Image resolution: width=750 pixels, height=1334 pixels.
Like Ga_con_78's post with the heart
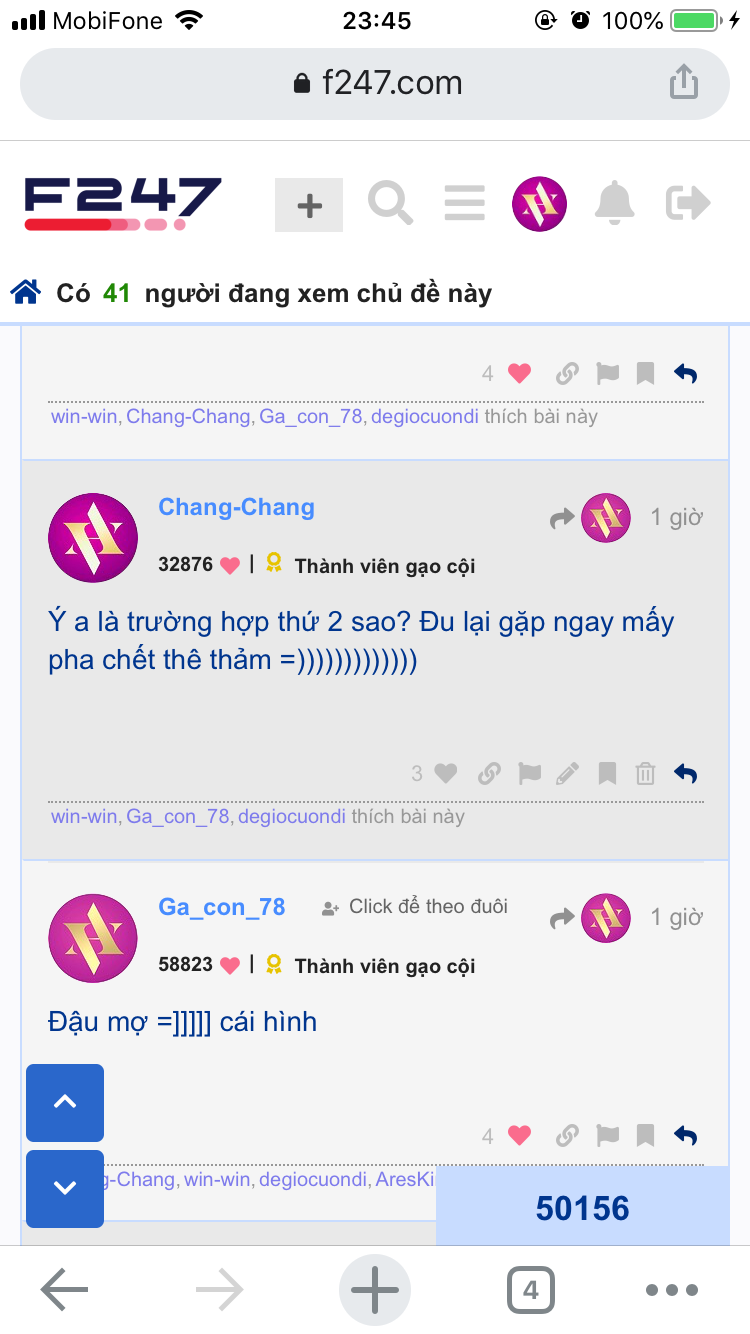click(x=519, y=1135)
